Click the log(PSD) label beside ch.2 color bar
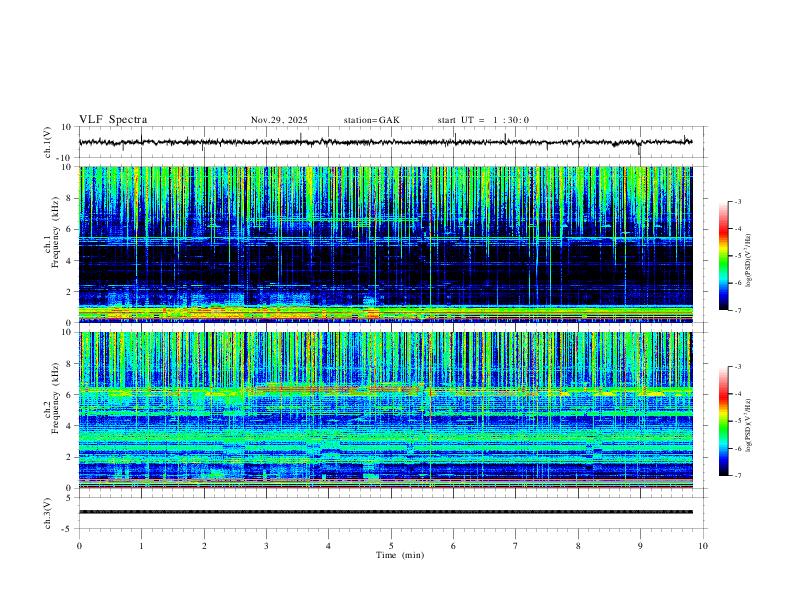The image size is (792, 612). click(x=749, y=425)
